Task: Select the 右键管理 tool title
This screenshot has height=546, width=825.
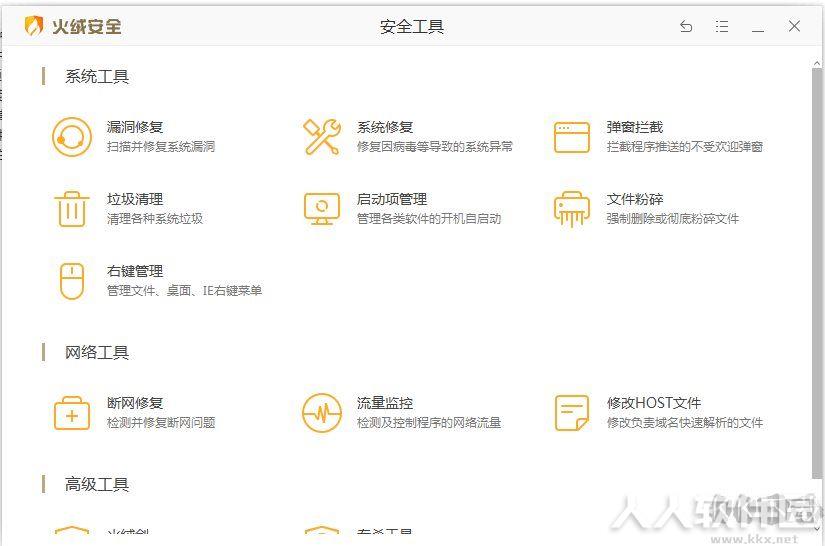Action: tap(135, 271)
